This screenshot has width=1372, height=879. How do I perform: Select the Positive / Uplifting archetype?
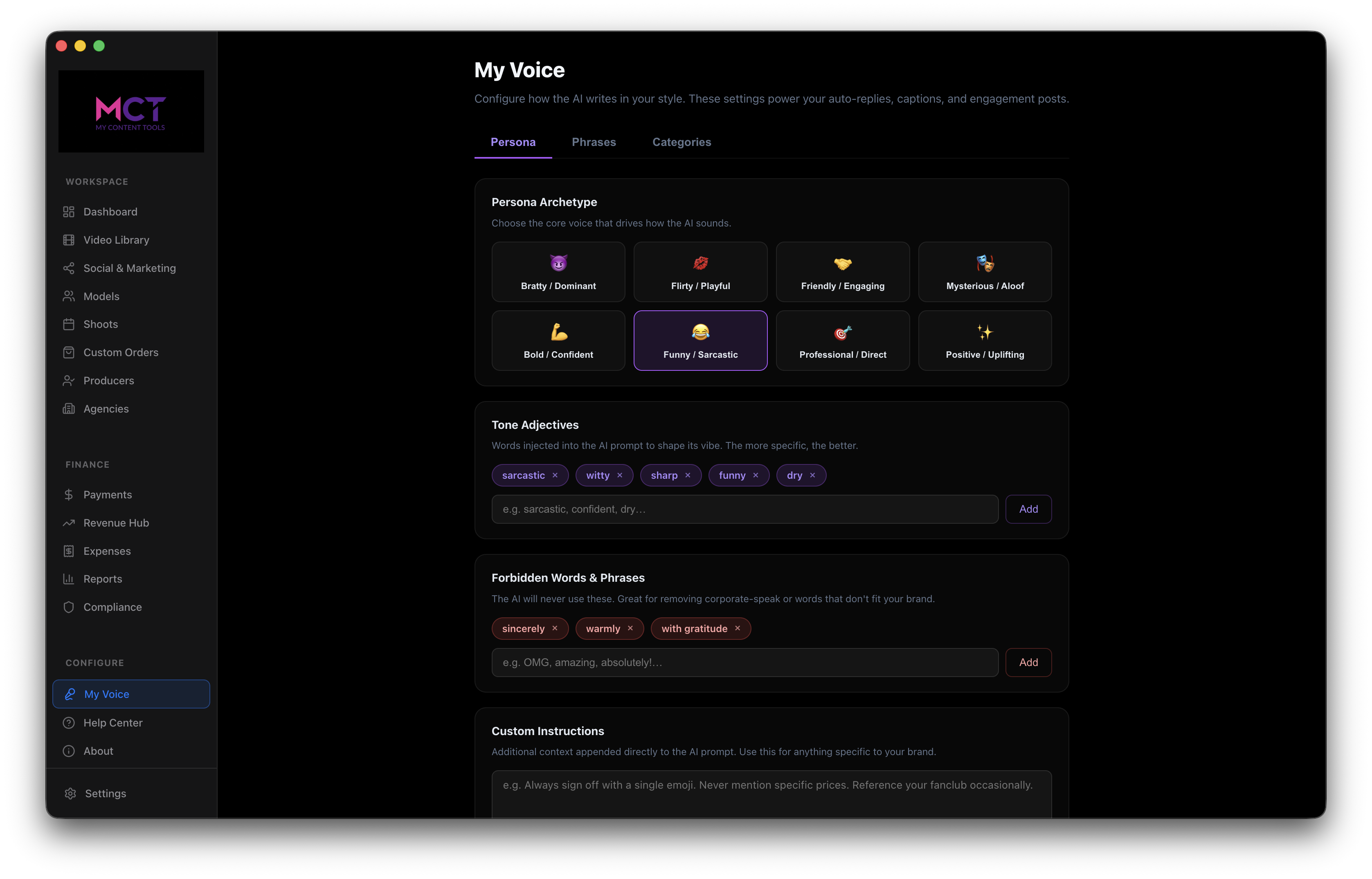pos(984,340)
